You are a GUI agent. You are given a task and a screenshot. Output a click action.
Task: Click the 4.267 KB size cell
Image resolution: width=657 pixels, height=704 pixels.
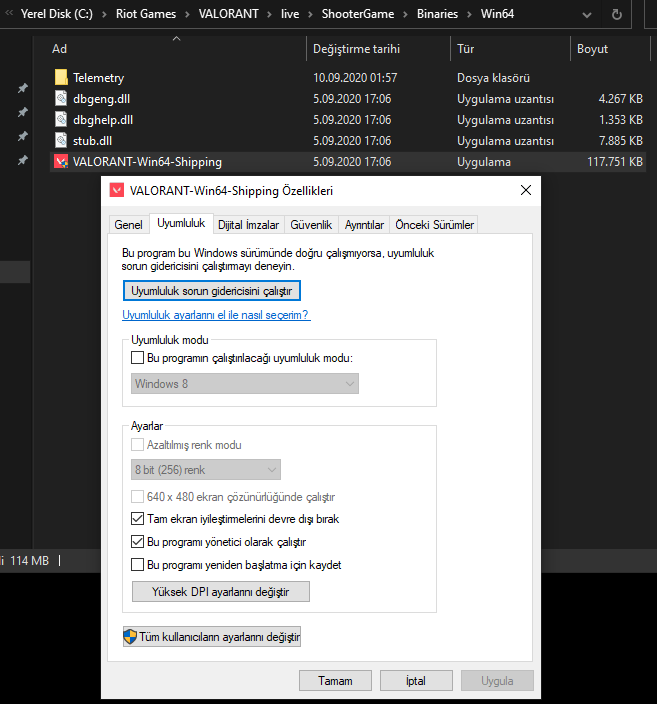[x=621, y=98]
